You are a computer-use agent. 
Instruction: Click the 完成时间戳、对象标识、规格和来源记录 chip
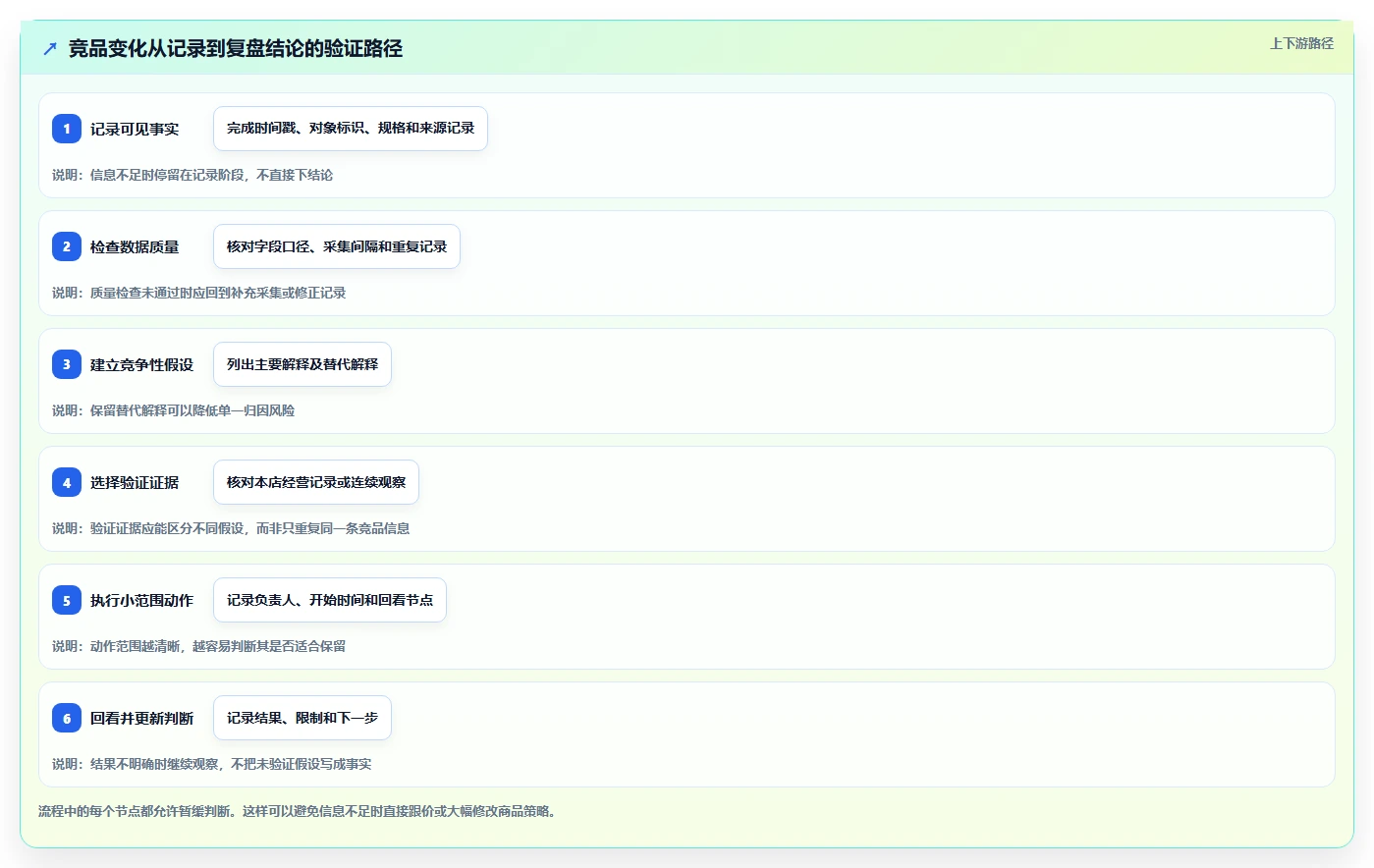pos(351,129)
